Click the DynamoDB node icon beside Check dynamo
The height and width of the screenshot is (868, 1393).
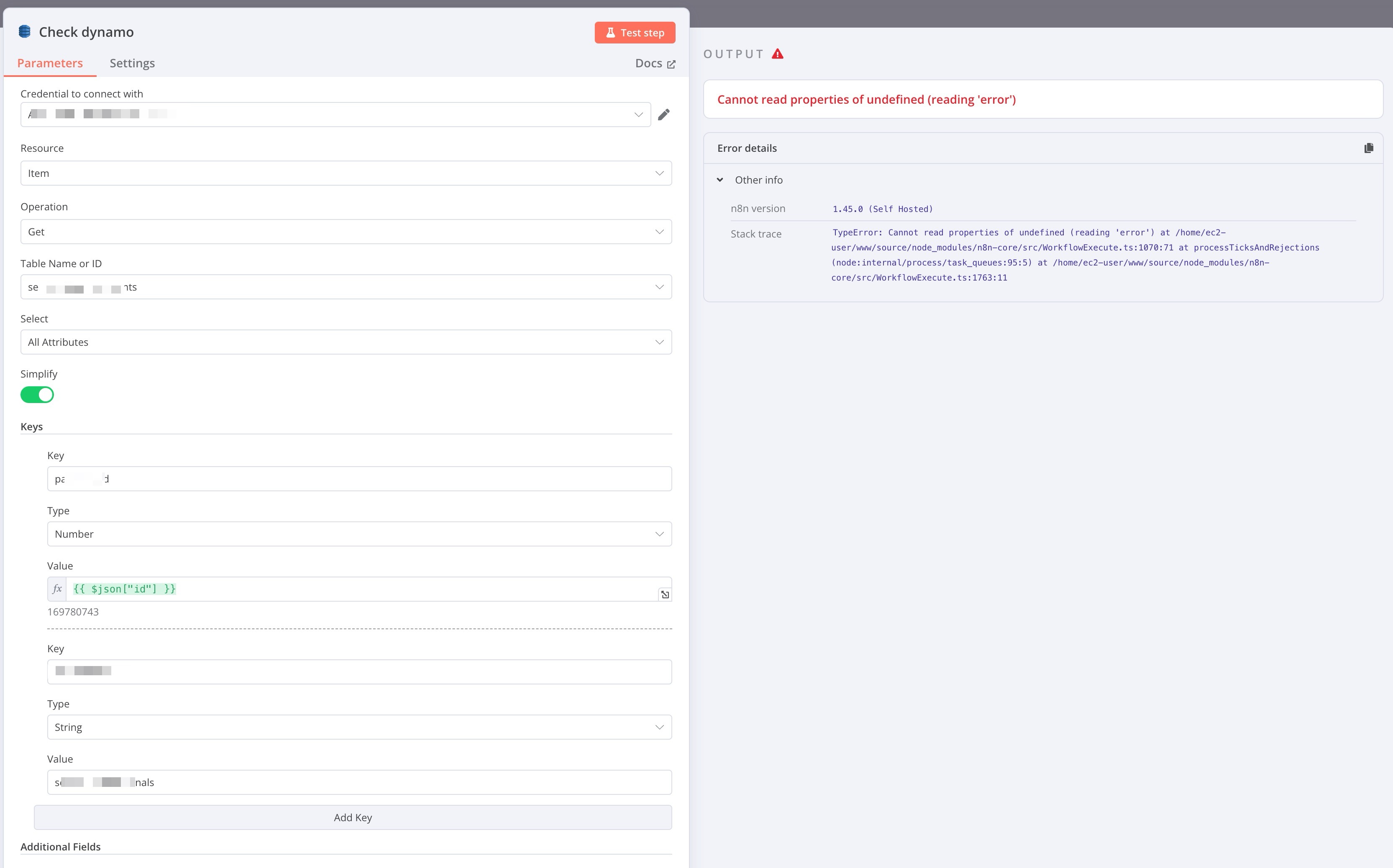(25, 32)
